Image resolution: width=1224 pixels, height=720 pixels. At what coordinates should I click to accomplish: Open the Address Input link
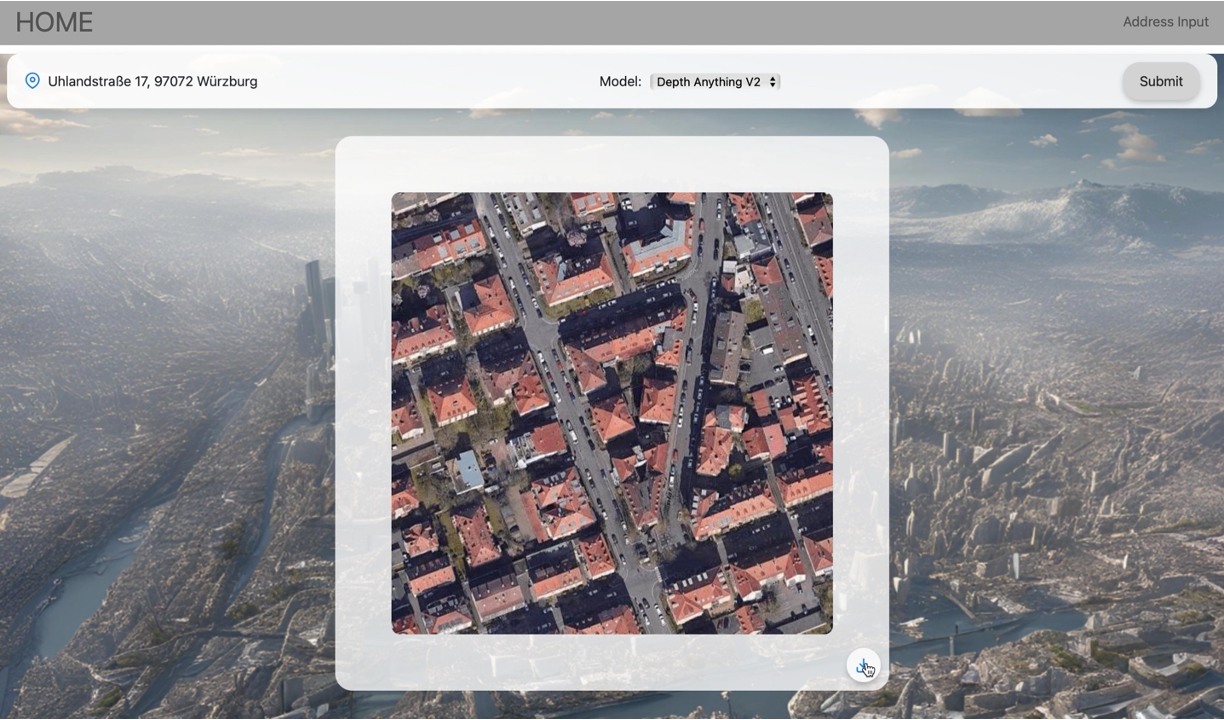click(x=1165, y=22)
